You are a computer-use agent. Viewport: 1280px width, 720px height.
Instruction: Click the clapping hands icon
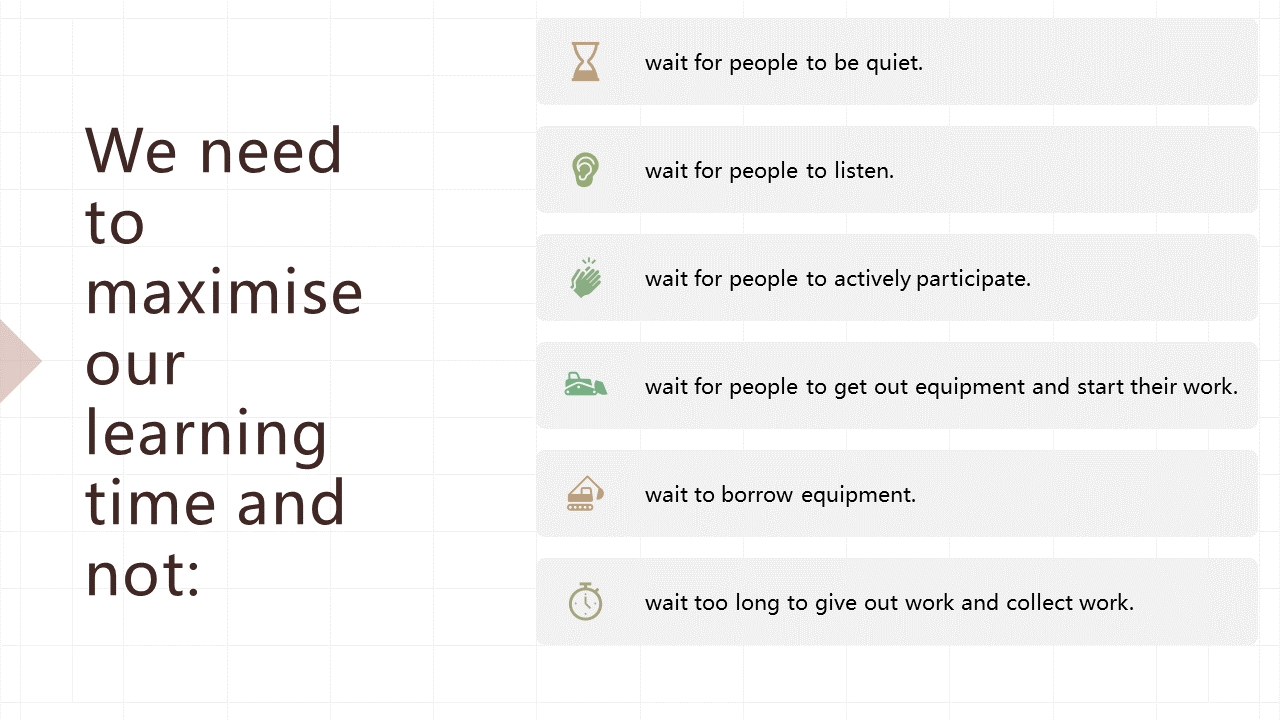coord(586,277)
